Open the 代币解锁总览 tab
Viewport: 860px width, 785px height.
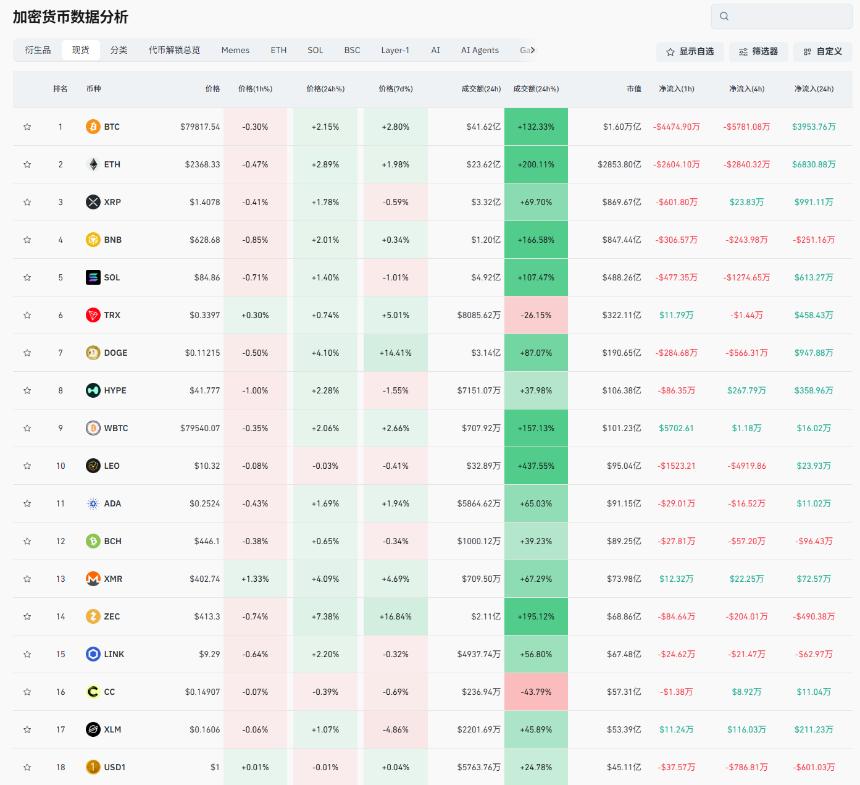[174, 50]
